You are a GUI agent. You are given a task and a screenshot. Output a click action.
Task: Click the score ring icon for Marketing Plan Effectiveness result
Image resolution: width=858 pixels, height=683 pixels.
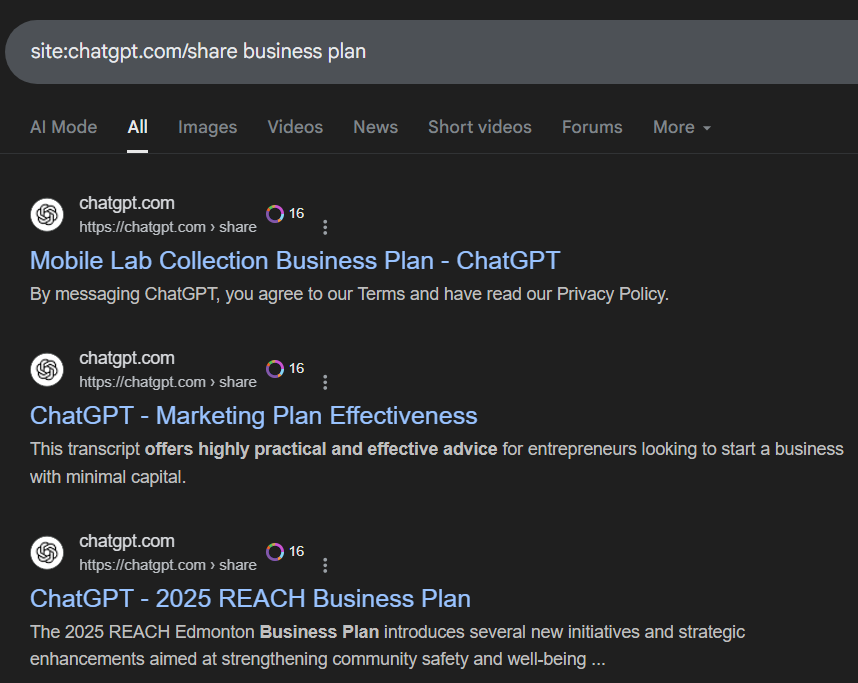275,369
